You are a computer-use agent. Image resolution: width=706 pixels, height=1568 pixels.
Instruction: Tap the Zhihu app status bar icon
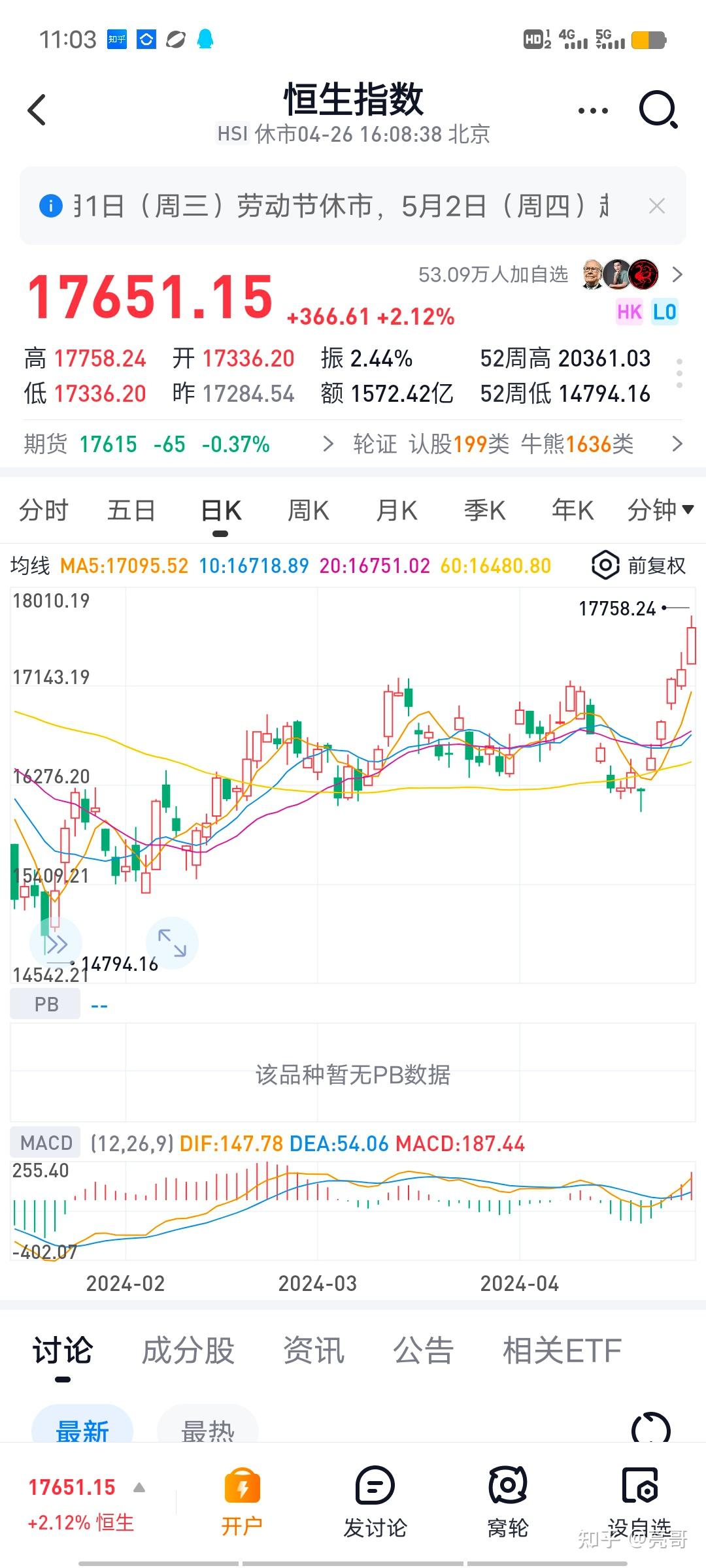(x=117, y=39)
